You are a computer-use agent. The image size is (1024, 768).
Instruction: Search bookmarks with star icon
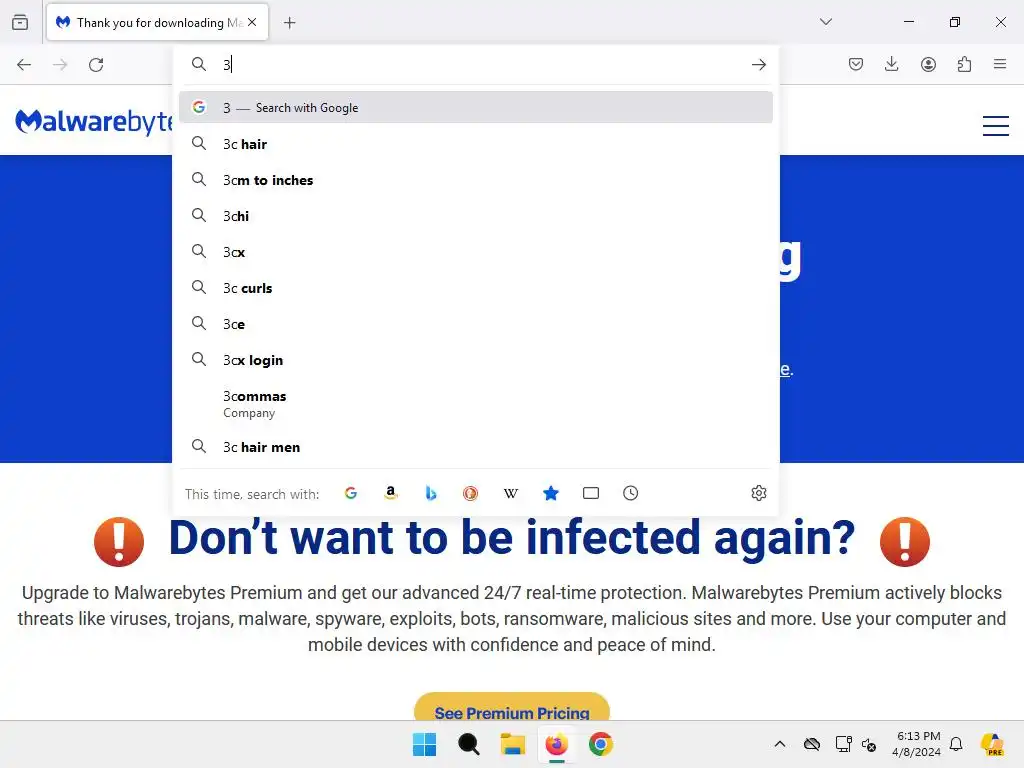tap(551, 493)
